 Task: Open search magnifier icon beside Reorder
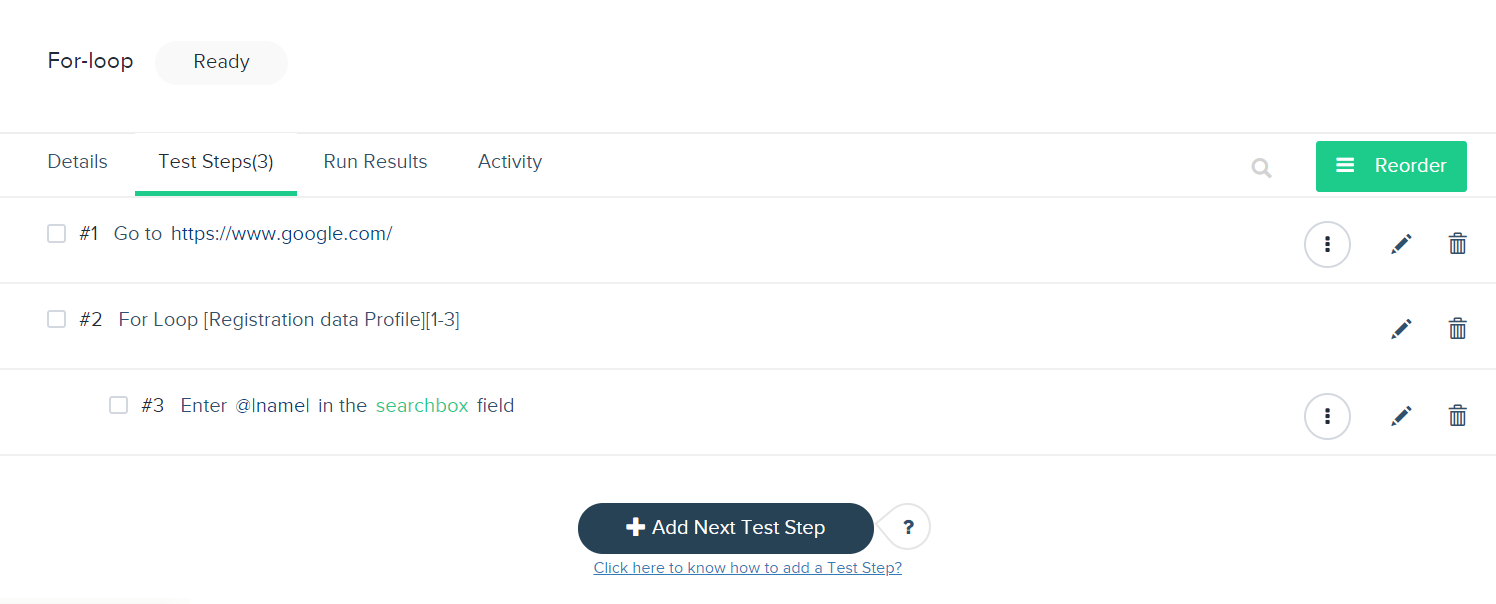1261,168
